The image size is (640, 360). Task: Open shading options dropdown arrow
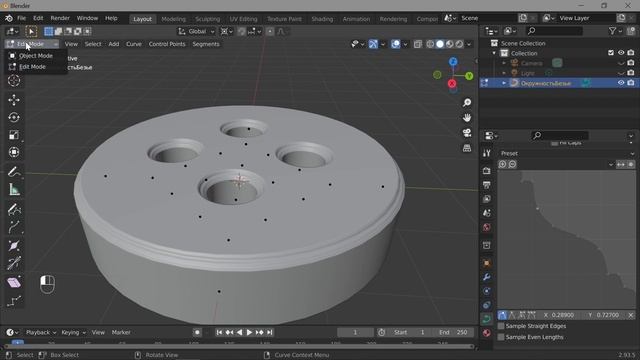[469, 44]
